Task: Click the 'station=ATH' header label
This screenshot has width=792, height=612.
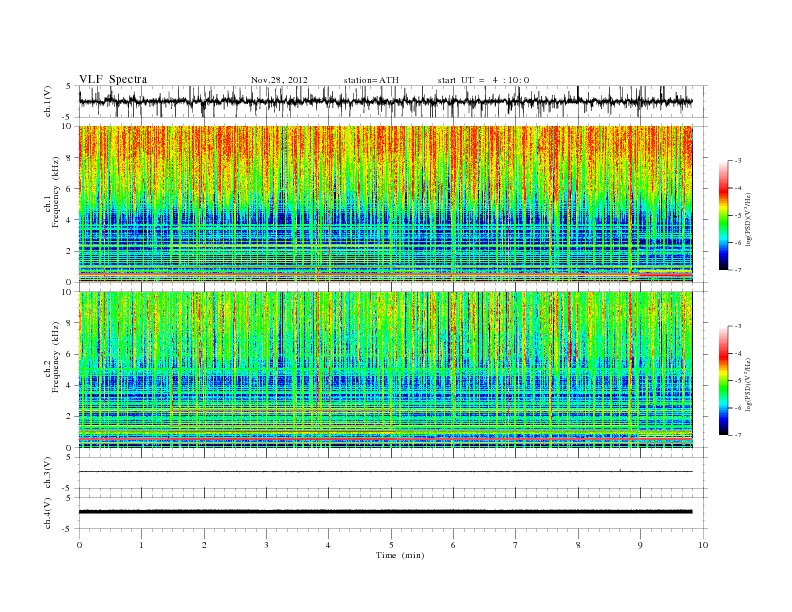Action: click(371, 80)
